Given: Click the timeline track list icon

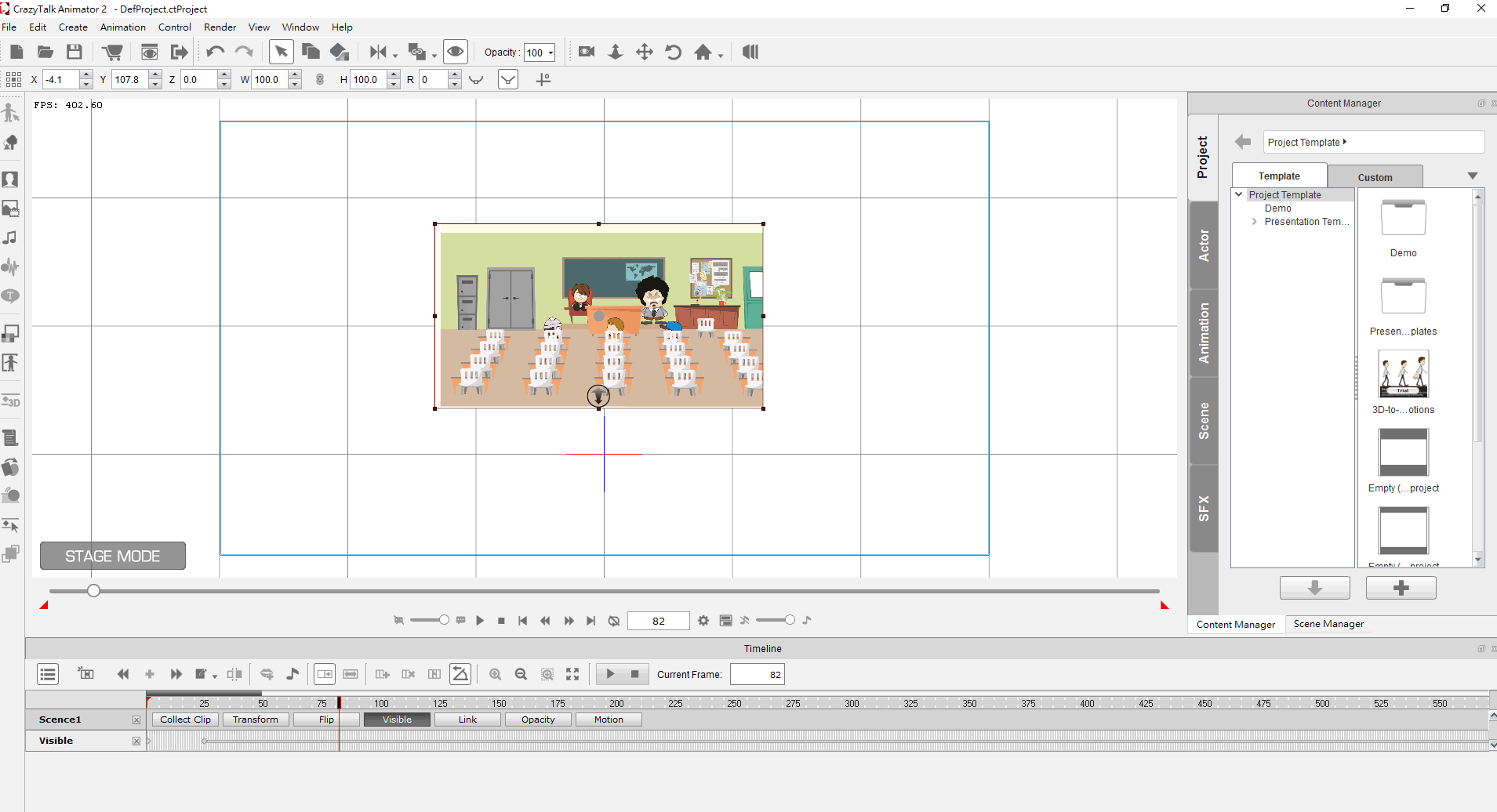Looking at the screenshot, I should click(48, 674).
